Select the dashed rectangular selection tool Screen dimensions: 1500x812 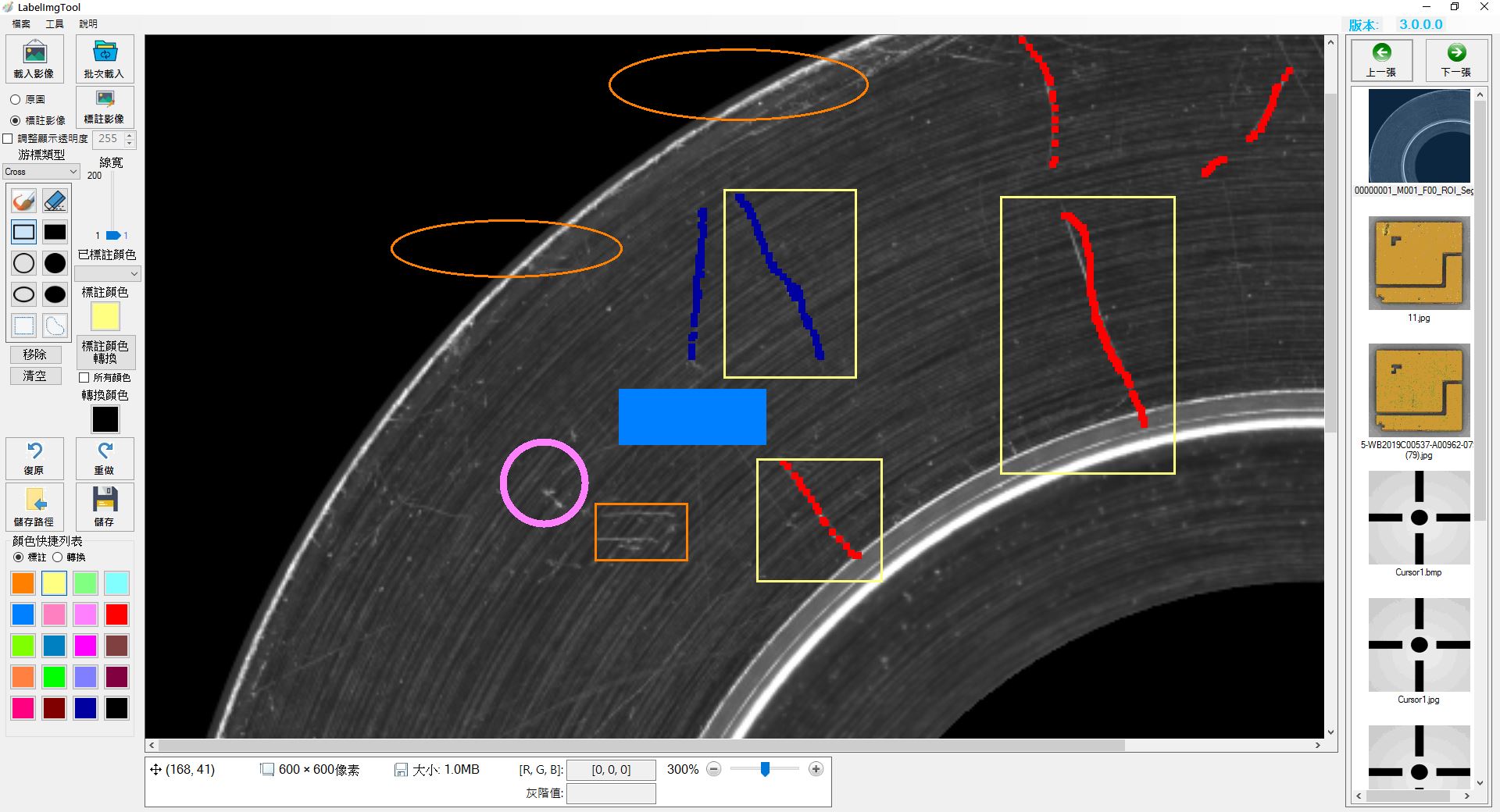tap(23, 326)
